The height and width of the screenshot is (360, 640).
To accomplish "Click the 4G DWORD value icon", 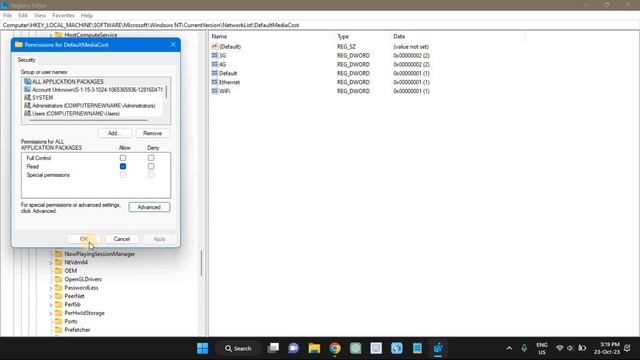I will tap(215, 64).
